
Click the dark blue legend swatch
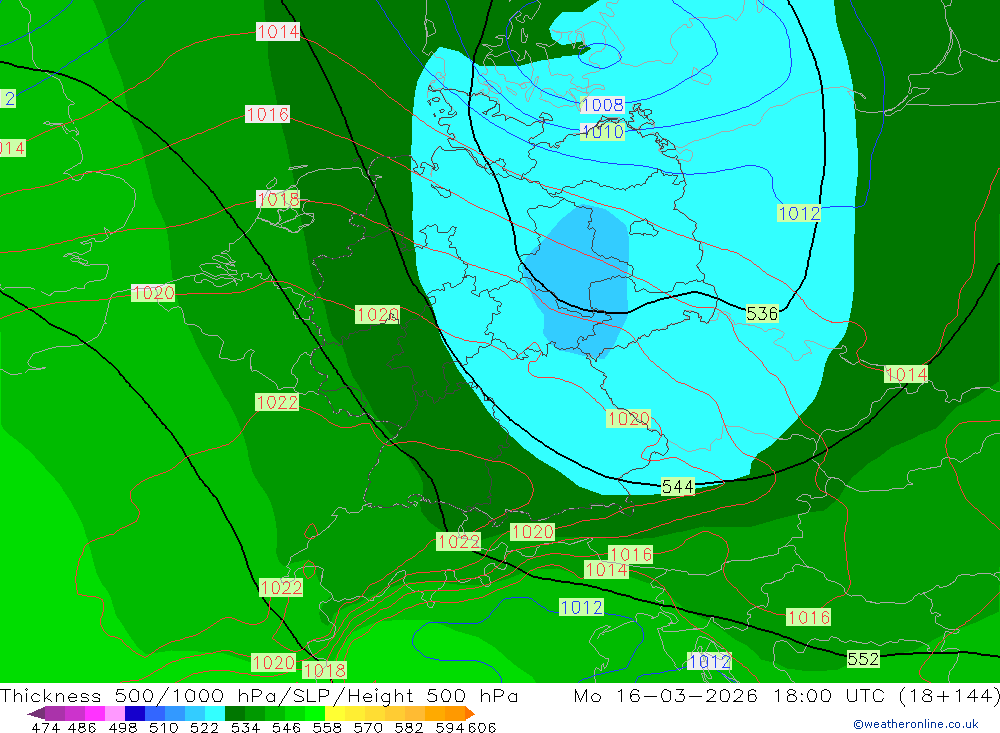point(135,713)
